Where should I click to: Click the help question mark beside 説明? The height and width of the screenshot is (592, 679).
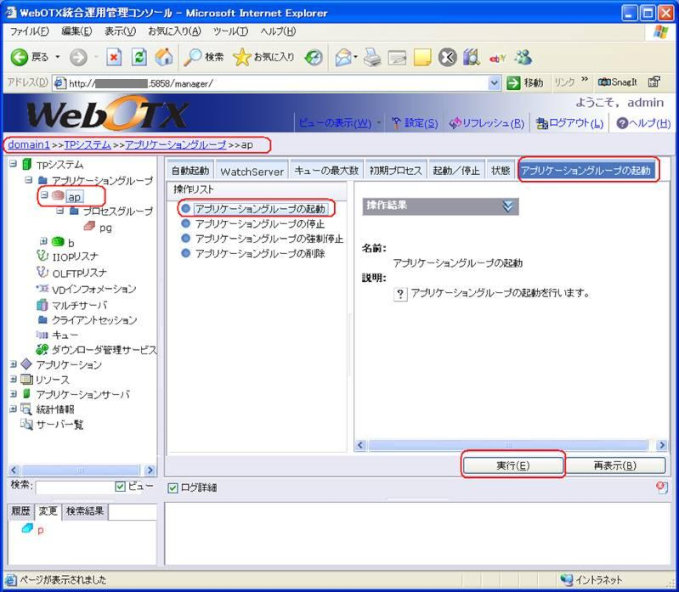400,294
